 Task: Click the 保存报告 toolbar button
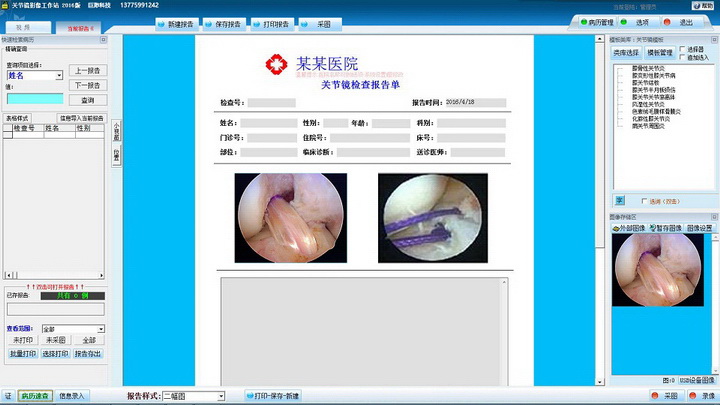(224, 24)
